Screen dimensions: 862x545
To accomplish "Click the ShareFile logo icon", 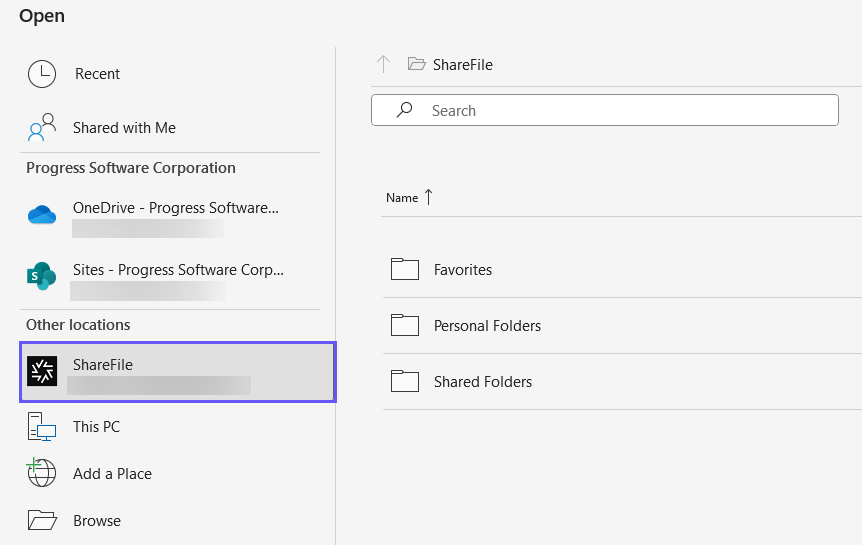I will coord(42,371).
